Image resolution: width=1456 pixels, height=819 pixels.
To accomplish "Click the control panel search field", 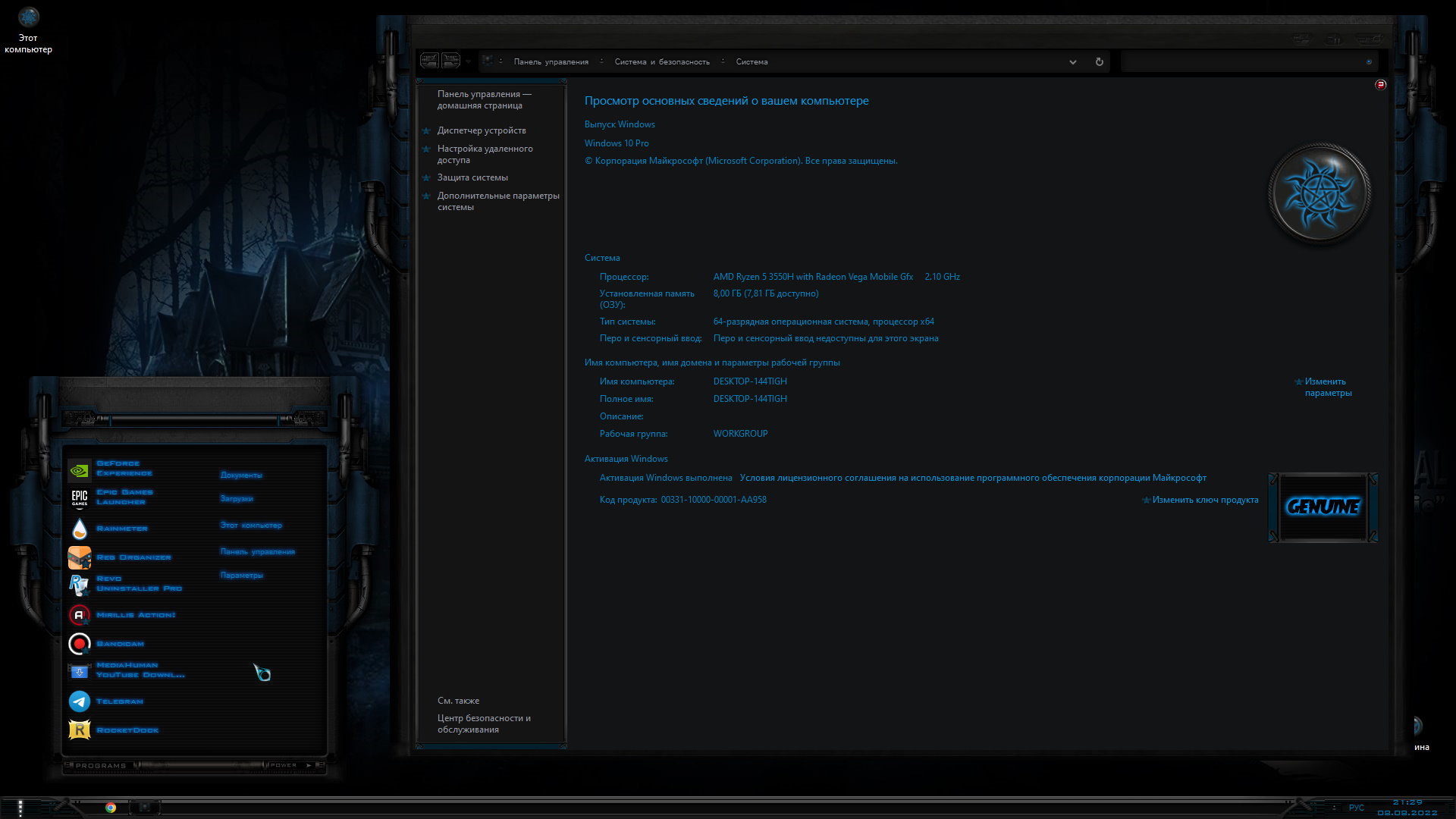I will coord(1244,62).
